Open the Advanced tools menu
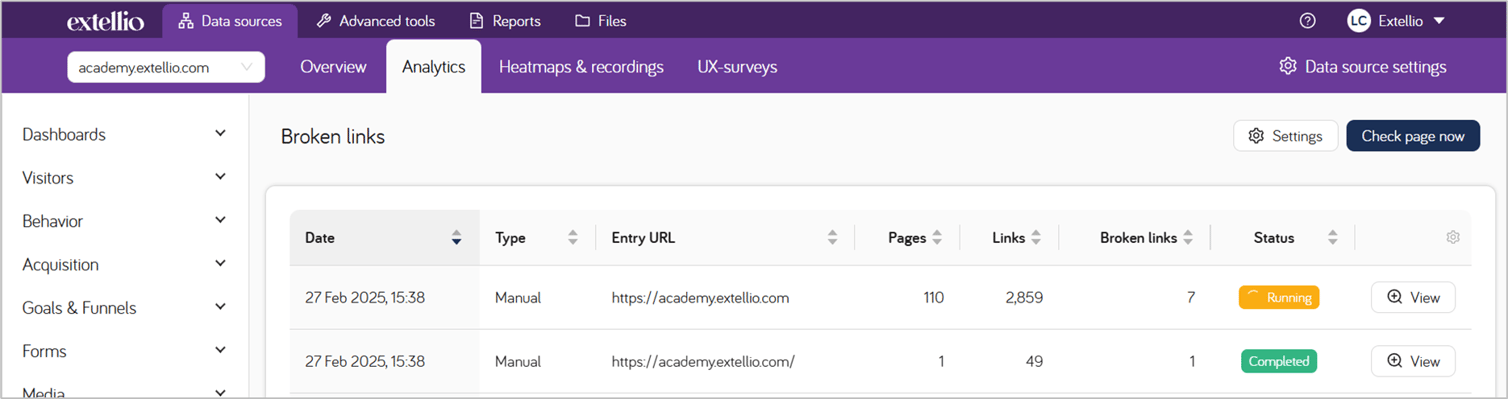Viewport: 1508px width, 399px height. click(x=375, y=21)
